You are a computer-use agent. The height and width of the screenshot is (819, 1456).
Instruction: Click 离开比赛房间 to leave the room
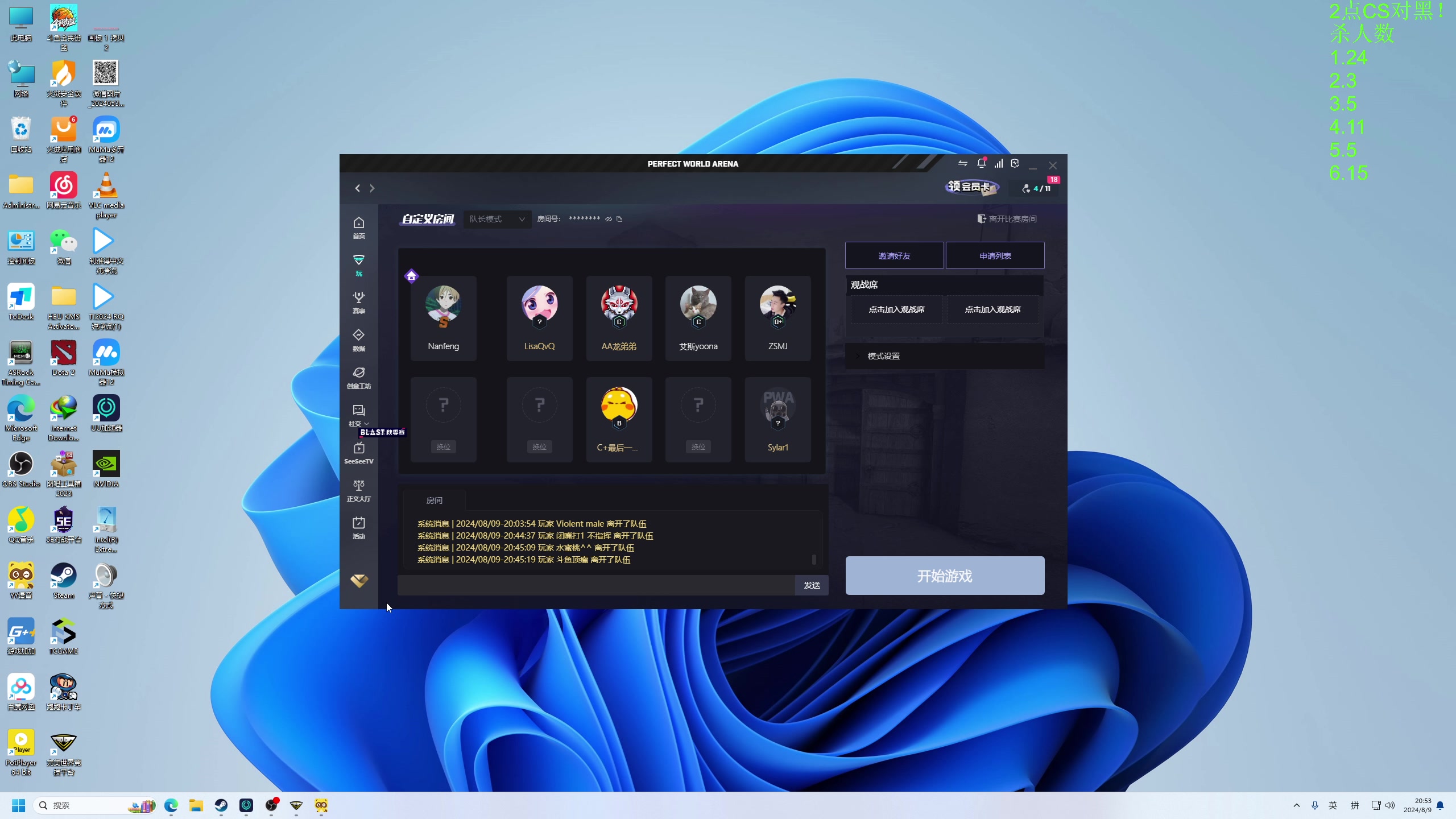pyautogui.click(x=1007, y=219)
